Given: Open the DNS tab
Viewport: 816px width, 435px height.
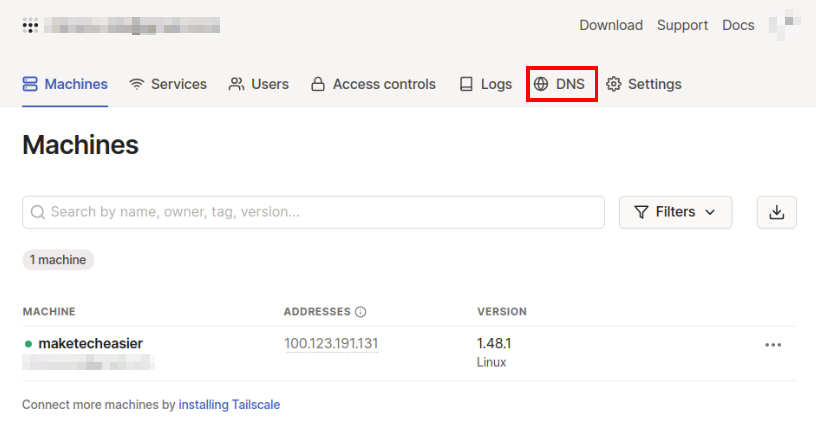Looking at the screenshot, I should coord(559,84).
